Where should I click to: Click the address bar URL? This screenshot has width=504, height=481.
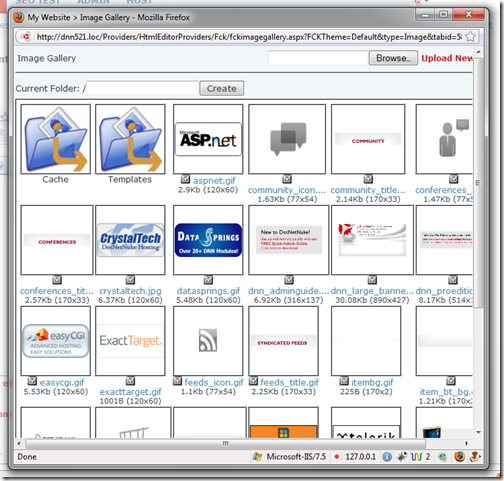click(249, 37)
